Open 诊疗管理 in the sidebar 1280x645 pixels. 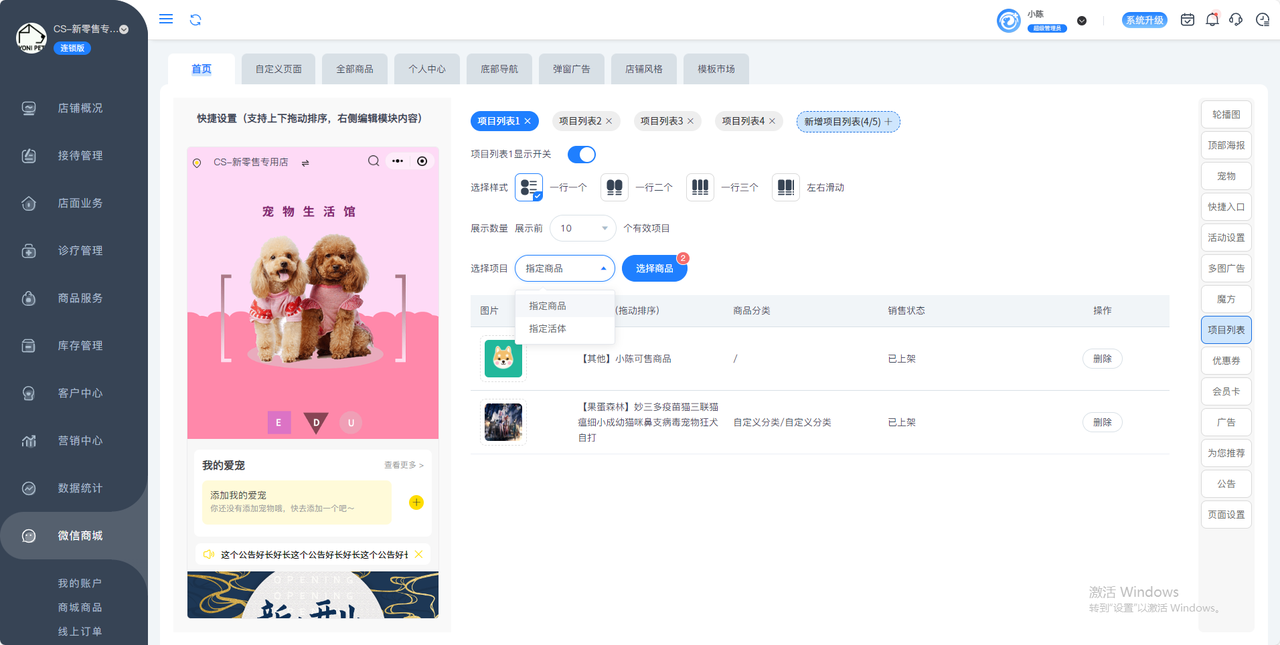pyautogui.click(x=80, y=251)
